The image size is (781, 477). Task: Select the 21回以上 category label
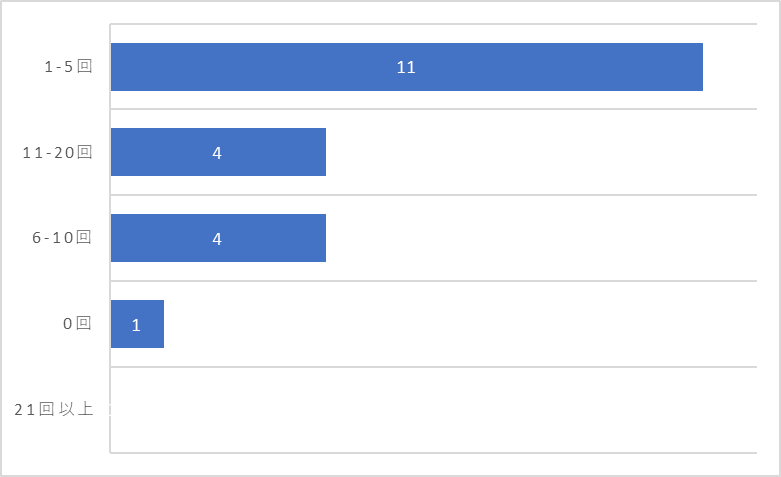pos(54,409)
